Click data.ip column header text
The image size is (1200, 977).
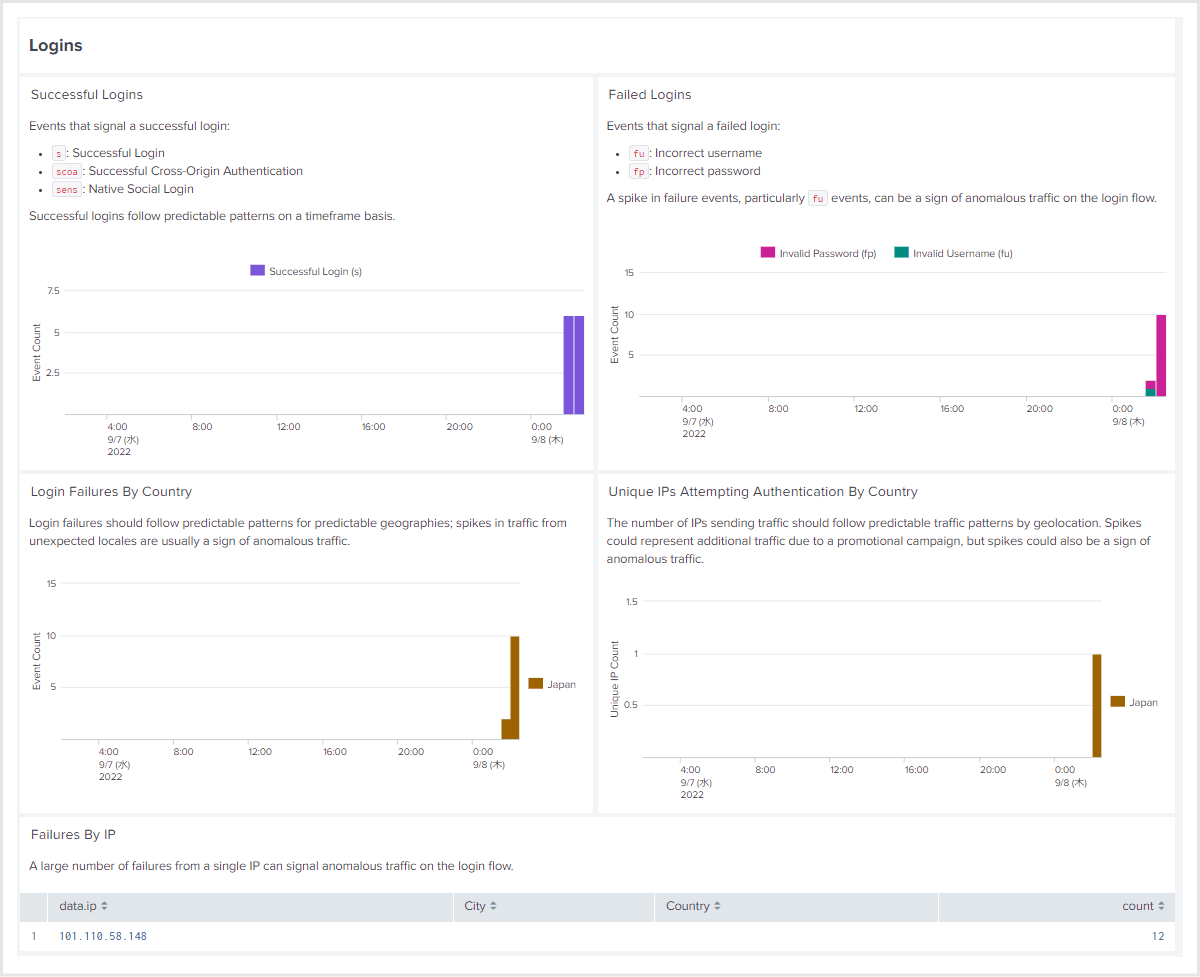(78, 906)
